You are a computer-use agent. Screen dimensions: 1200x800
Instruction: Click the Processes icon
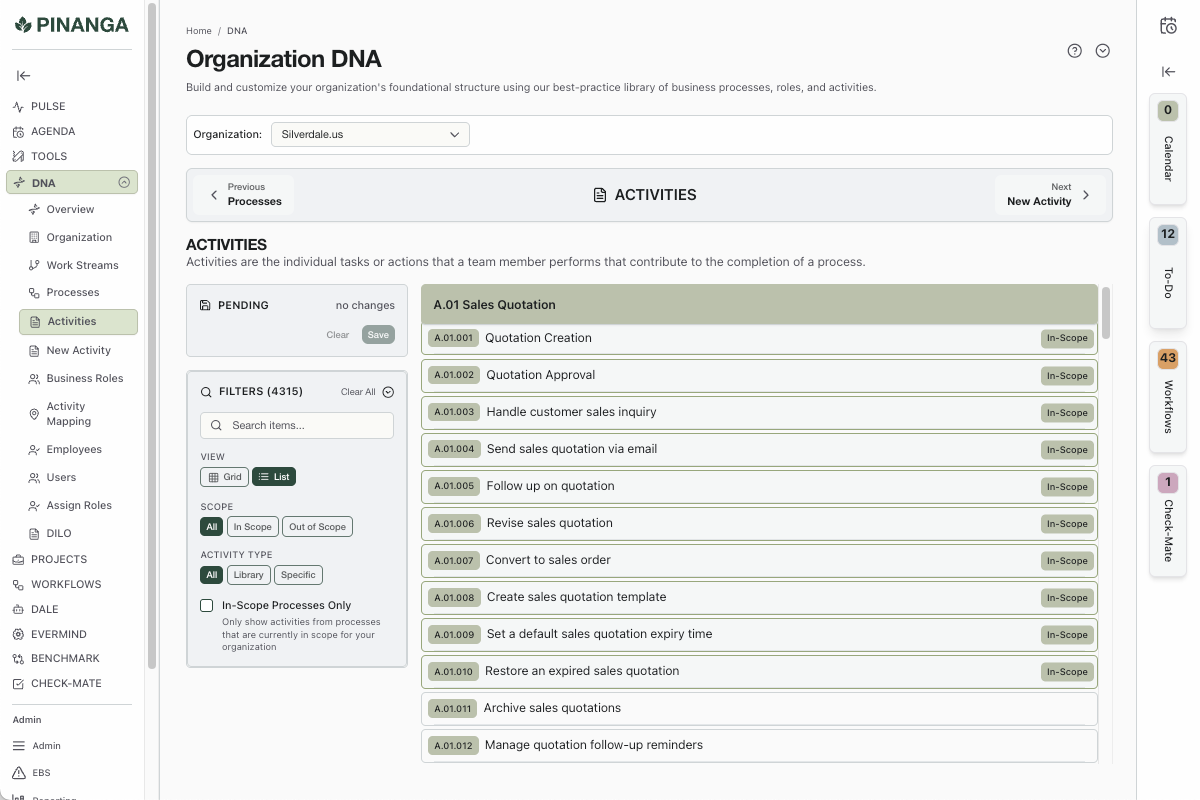[x=34, y=293]
